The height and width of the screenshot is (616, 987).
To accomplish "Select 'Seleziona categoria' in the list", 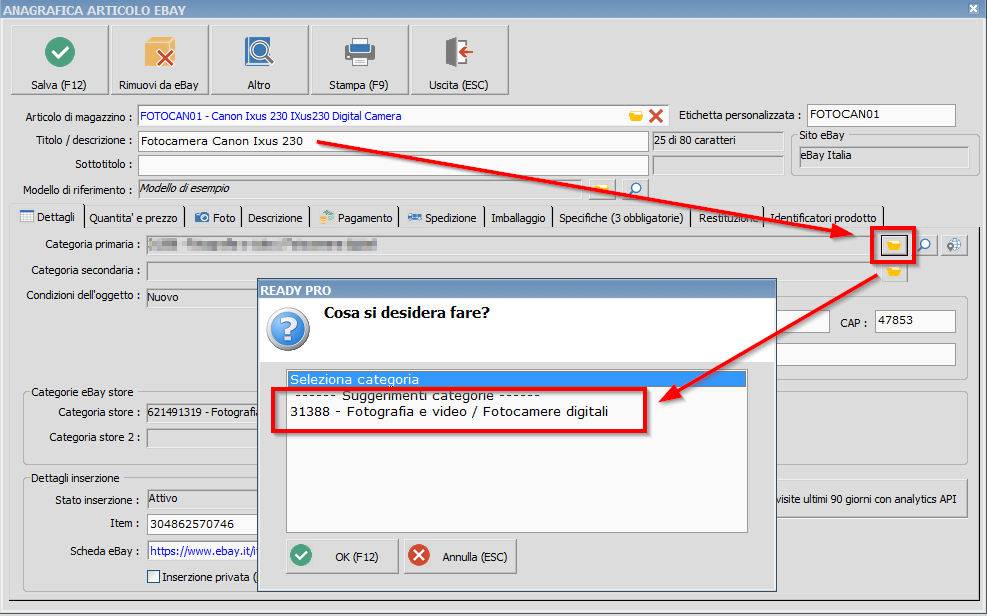I will click(516, 379).
